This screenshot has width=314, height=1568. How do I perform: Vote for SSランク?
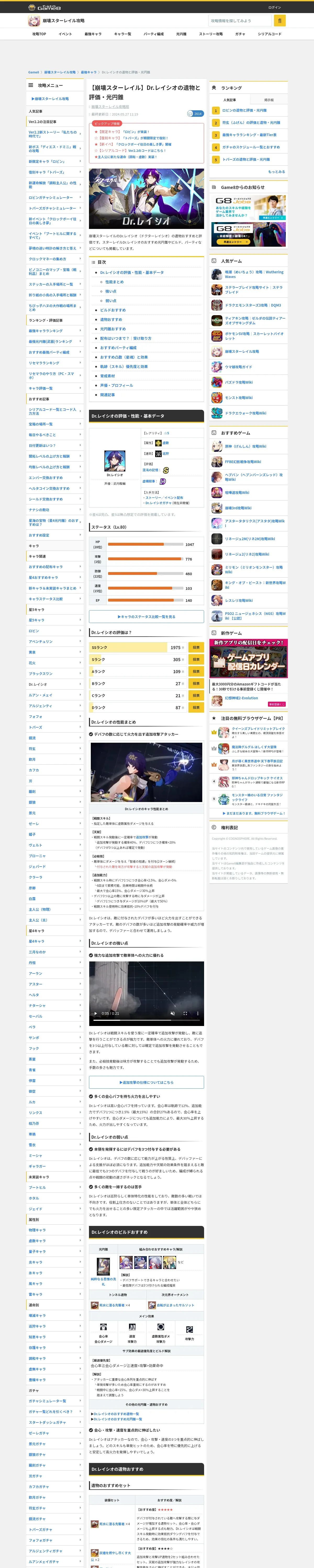tap(196, 648)
